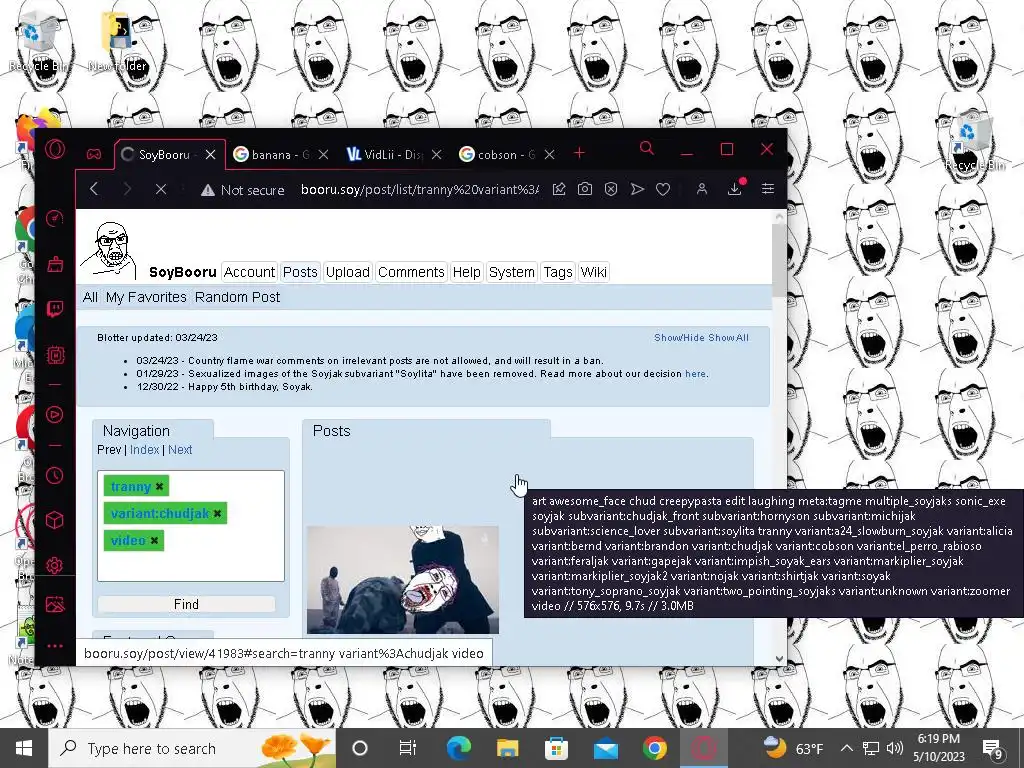Click the taskbar search box

point(192,748)
